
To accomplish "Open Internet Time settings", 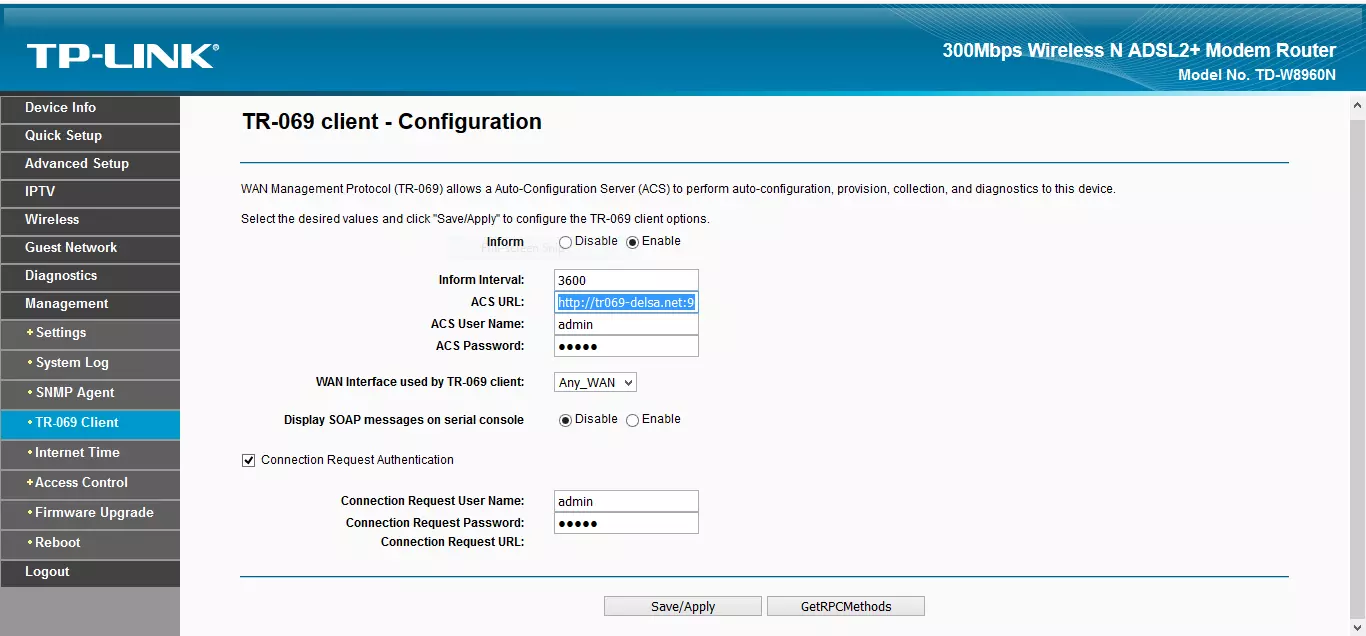I will pyautogui.click(x=90, y=454).
